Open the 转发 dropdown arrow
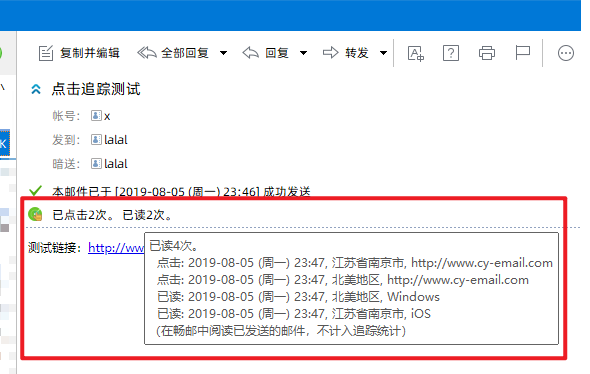Screen dimensions: 590x374 [383, 53]
